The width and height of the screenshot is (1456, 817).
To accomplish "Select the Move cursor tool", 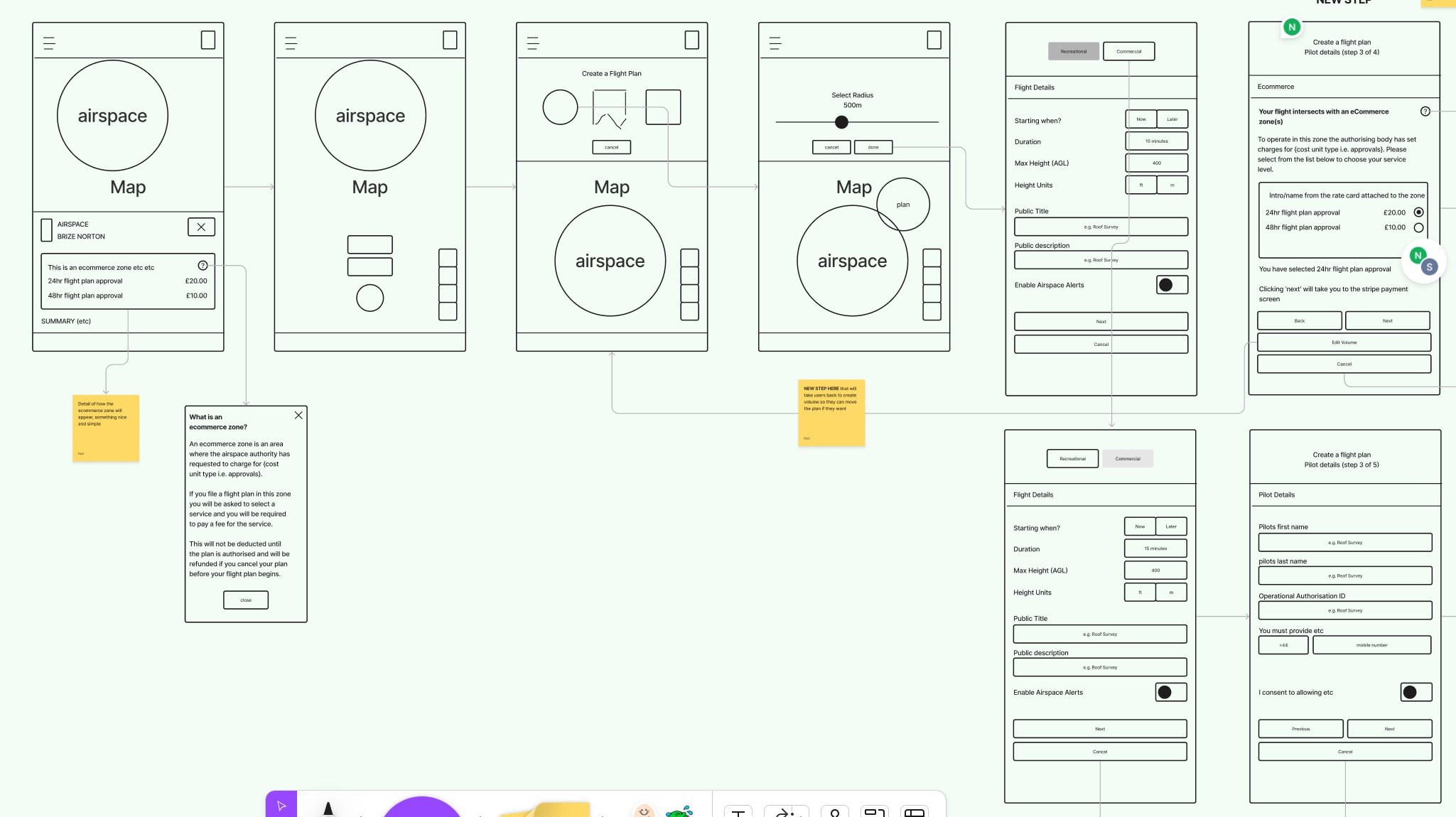I will 281,806.
